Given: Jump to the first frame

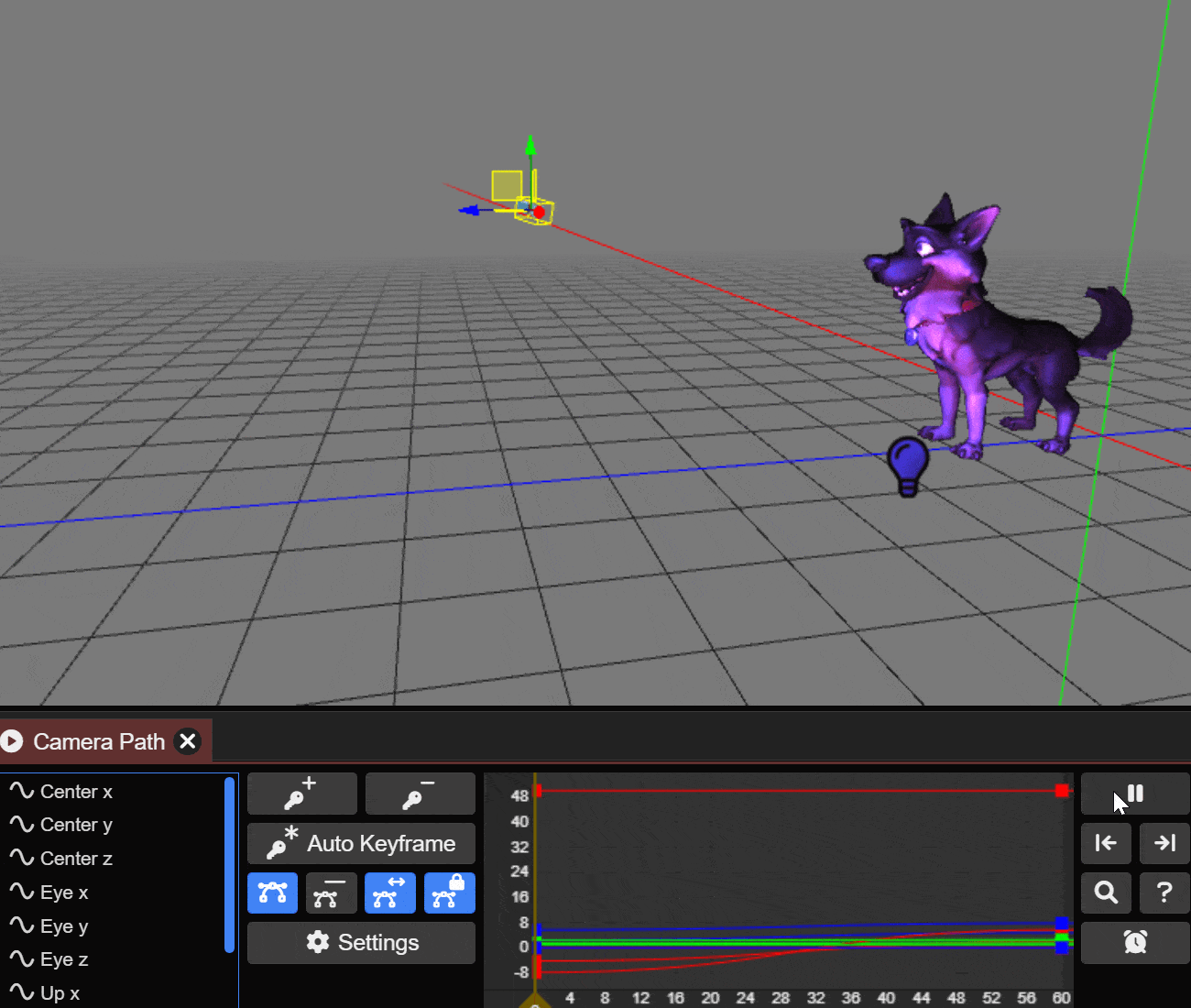Looking at the screenshot, I should coord(1106,843).
